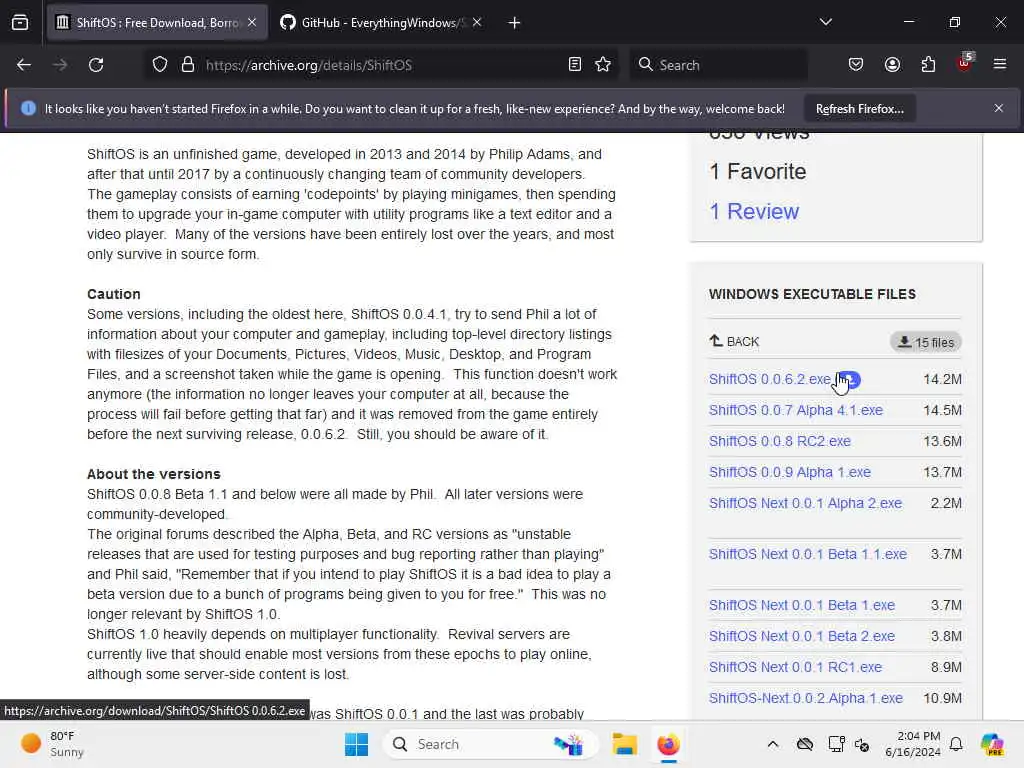Screen dimensions: 1024x768
Task: Download ShiftOS 0.0.8 RC2.exe
Action: [x=780, y=441]
